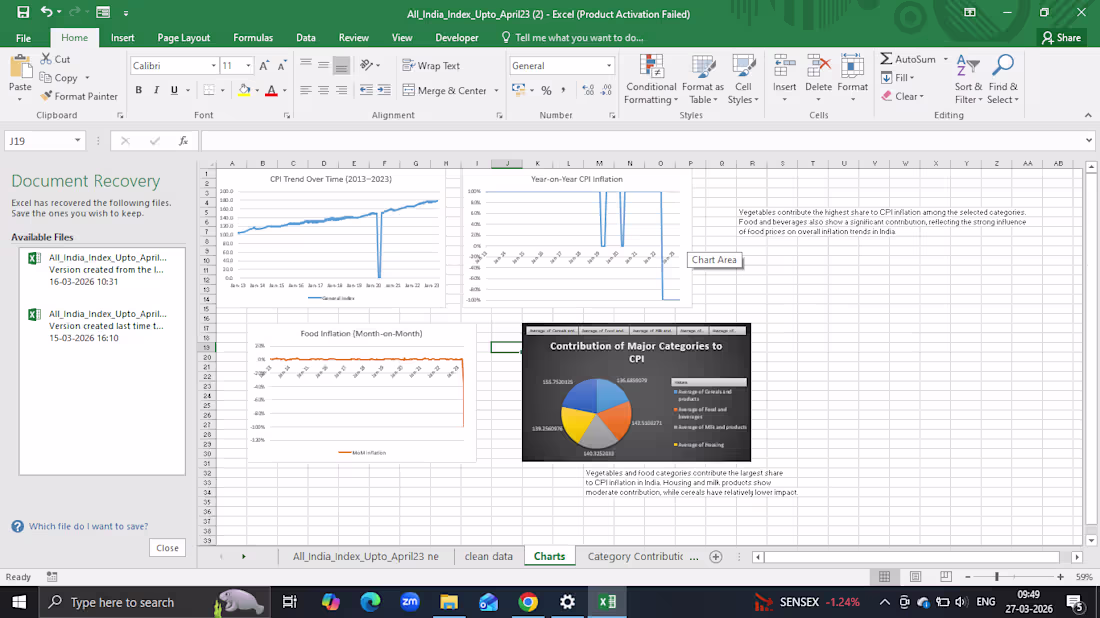The width and height of the screenshot is (1100, 618).
Task: Select the AutoSum function
Action: coord(912,58)
